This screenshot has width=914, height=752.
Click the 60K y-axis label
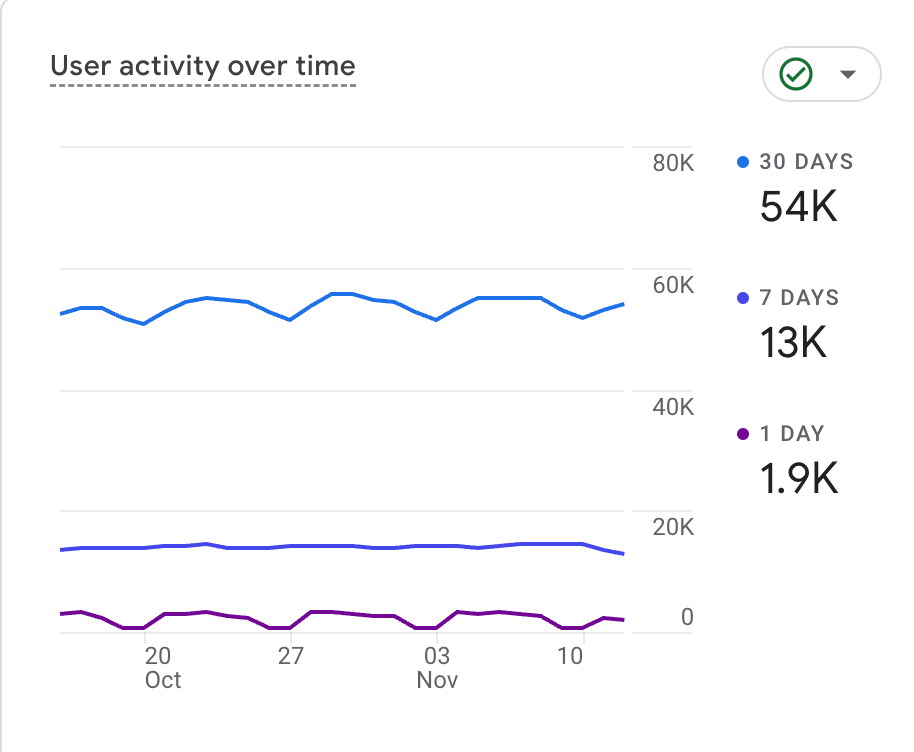pos(673,285)
